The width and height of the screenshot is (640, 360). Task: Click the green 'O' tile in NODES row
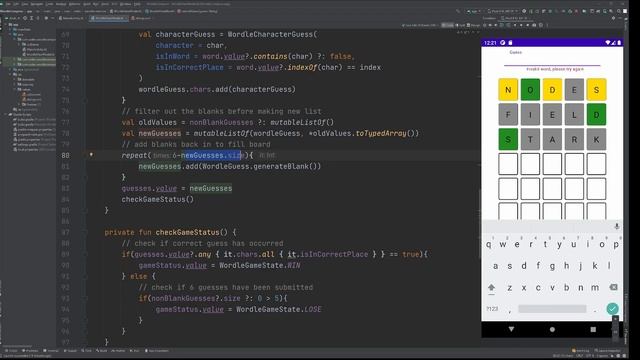coord(530,89)
